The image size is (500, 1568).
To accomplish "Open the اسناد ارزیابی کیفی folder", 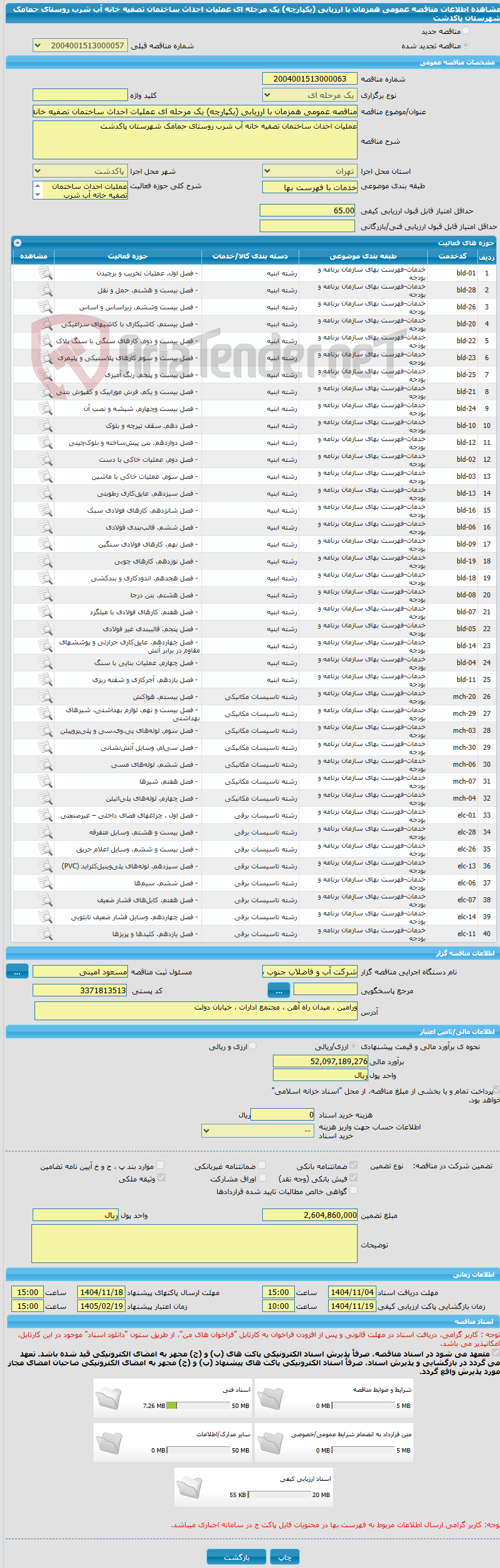I will [x=189, y=1486].
